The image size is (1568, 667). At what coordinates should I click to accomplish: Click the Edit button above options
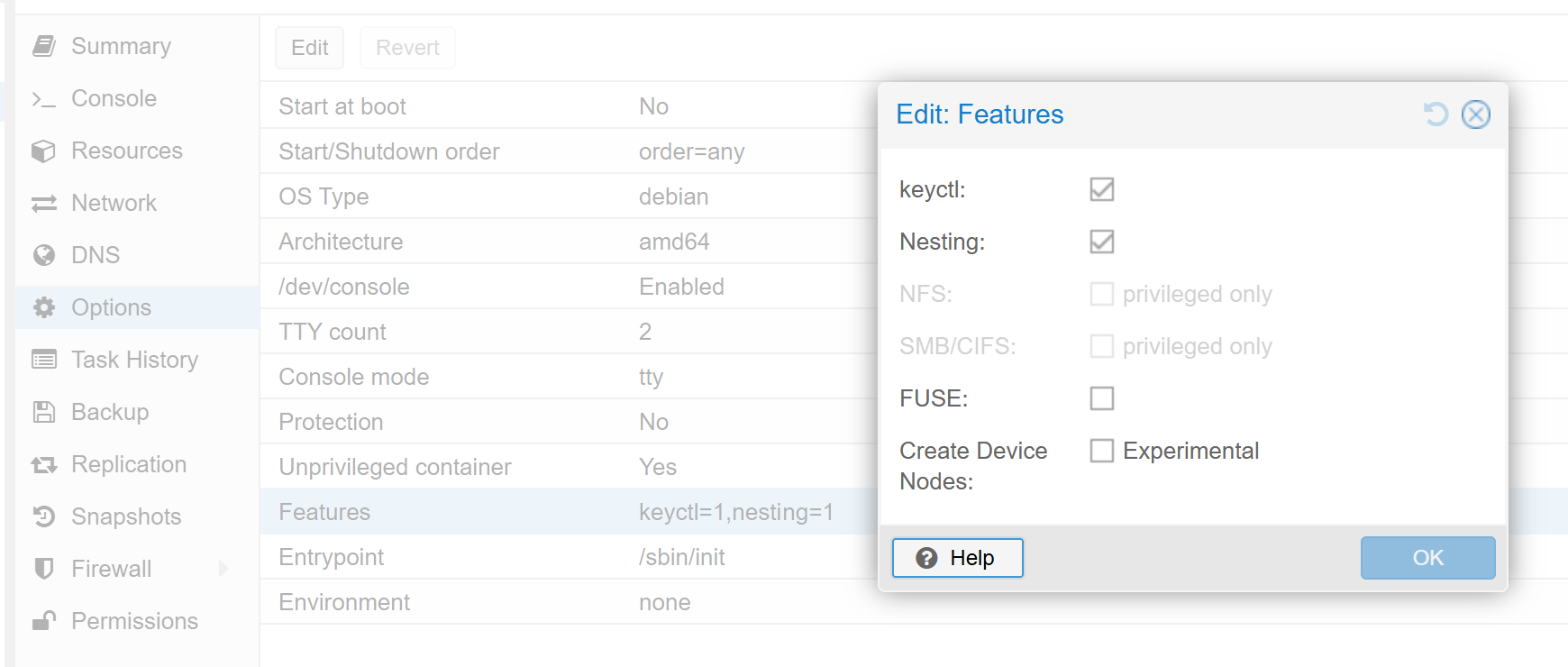tap(309, 48)
